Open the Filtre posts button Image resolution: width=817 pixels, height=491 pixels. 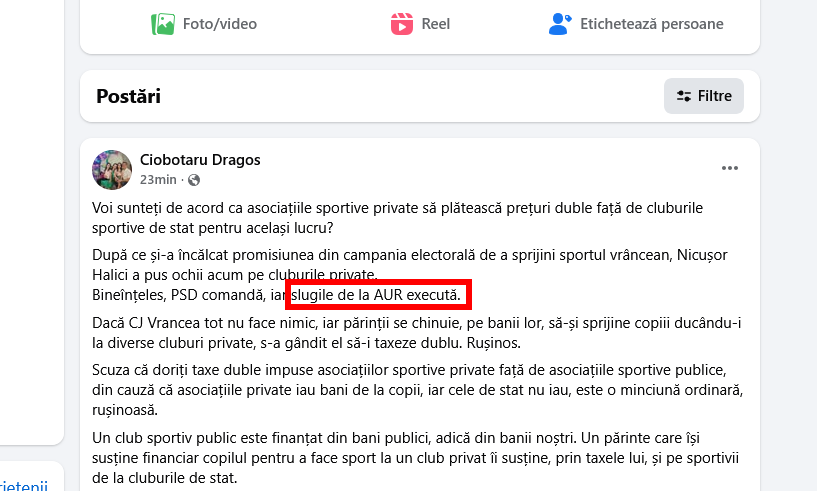704,97
